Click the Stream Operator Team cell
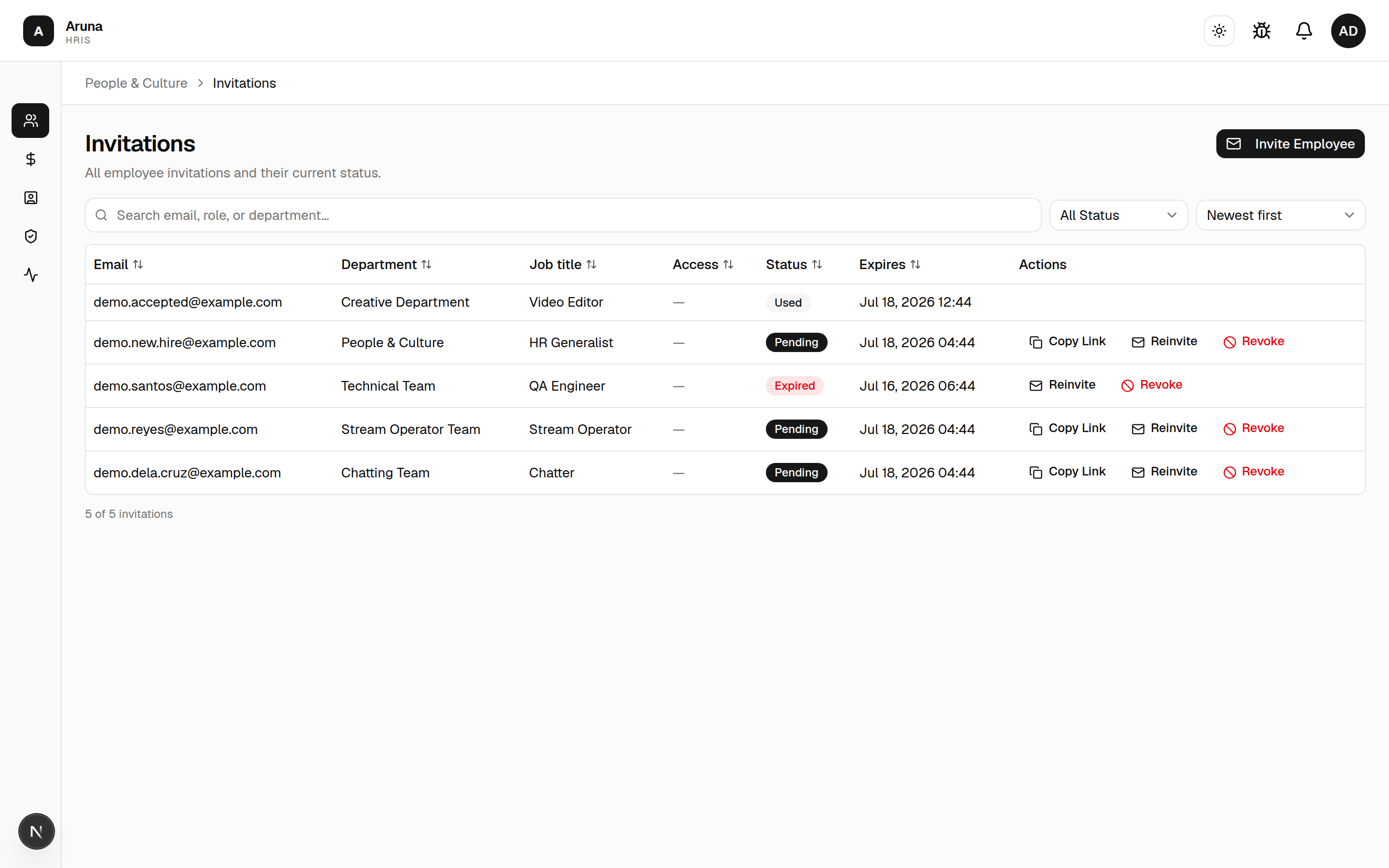1389x868 pixels. [x=410, y=429]
